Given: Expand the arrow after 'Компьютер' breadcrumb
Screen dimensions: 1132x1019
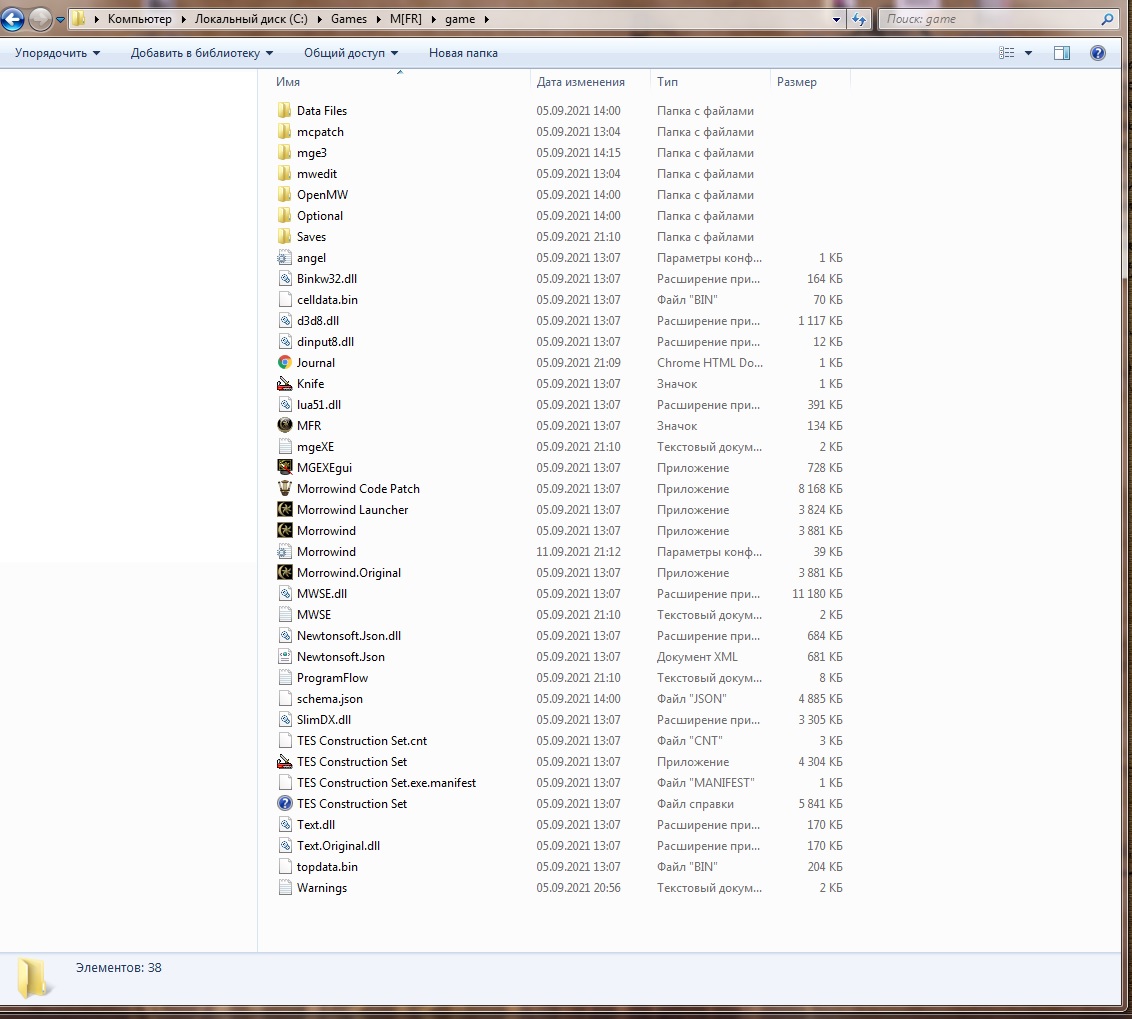Looking at the screenshot, I should (183, 19).
